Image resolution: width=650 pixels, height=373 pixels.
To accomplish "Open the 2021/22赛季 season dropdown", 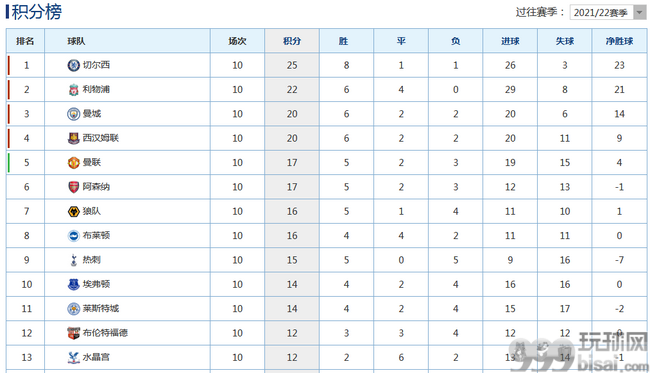I will [608, 12].
